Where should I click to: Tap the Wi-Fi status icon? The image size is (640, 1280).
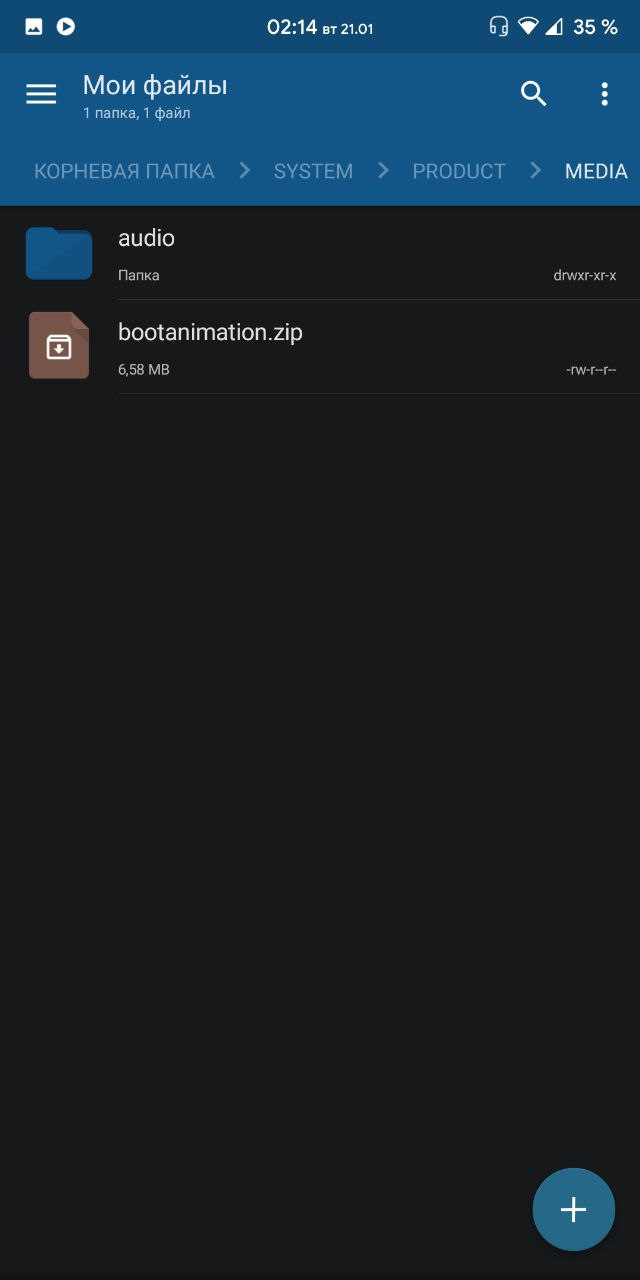pyautogui.click(x=528, y=27)
